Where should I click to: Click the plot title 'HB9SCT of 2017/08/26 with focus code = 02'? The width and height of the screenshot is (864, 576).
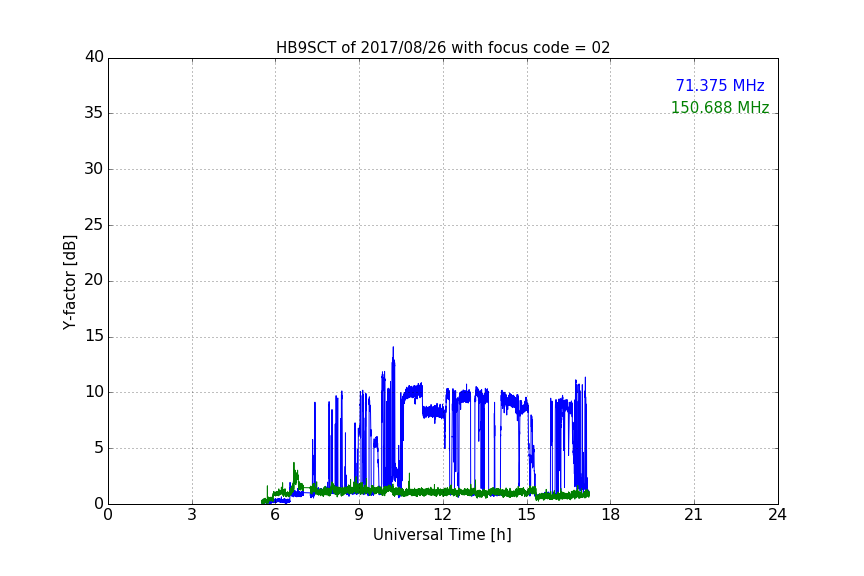tap(443, 48)
